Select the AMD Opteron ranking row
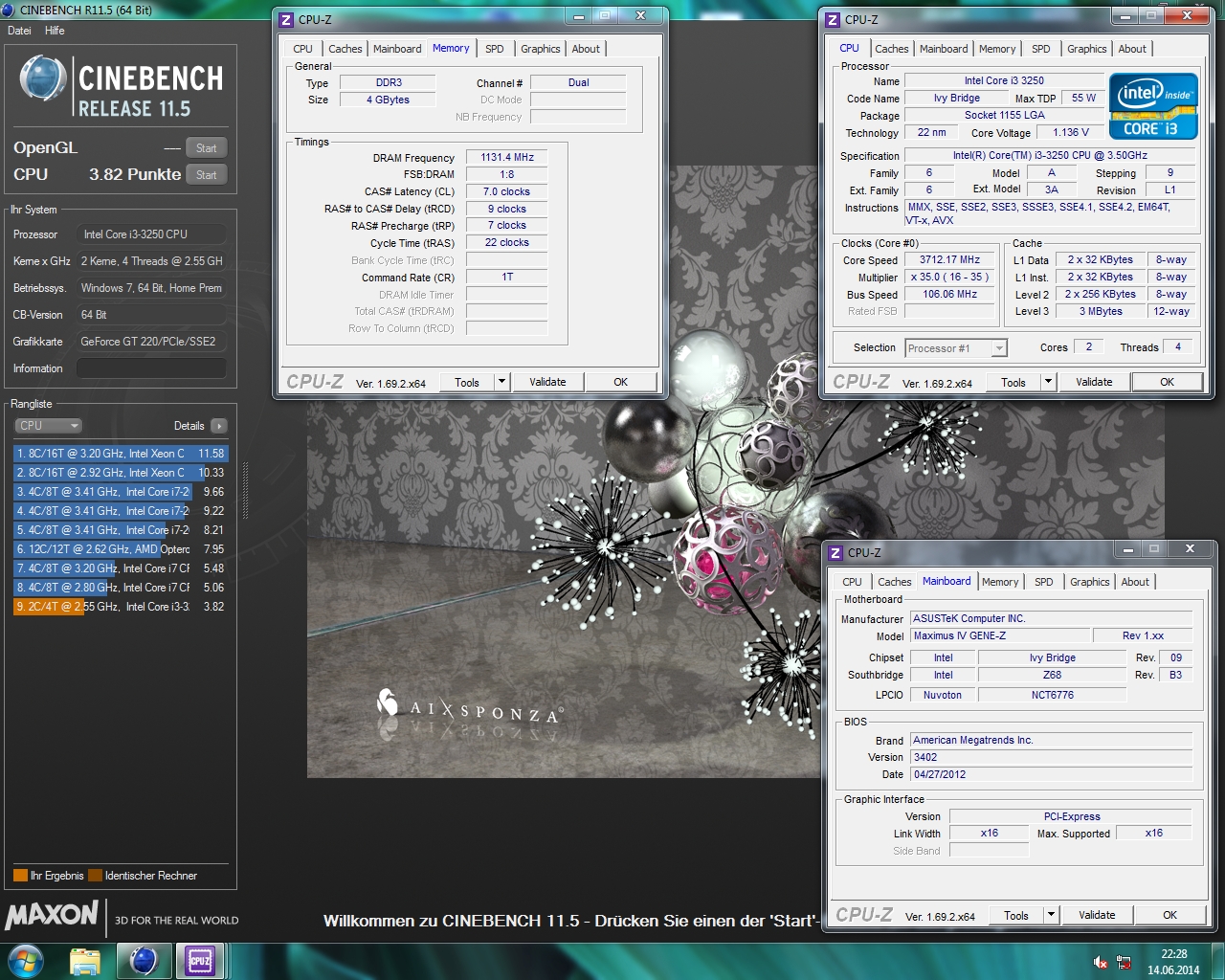This screenshot has width=1225, height=980. pos(121,549)
